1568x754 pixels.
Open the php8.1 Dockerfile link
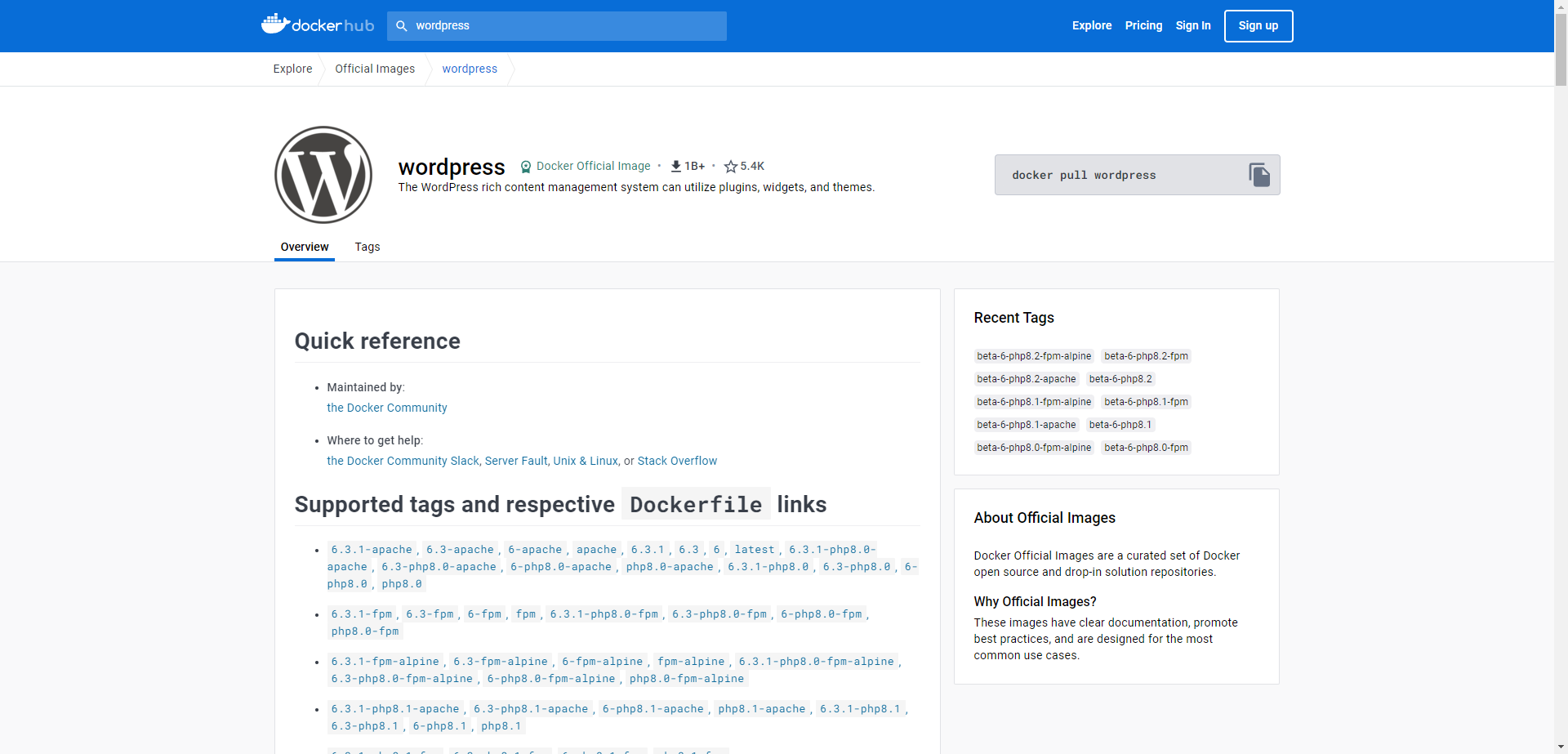pyautogui.click(x=501, y=726)
